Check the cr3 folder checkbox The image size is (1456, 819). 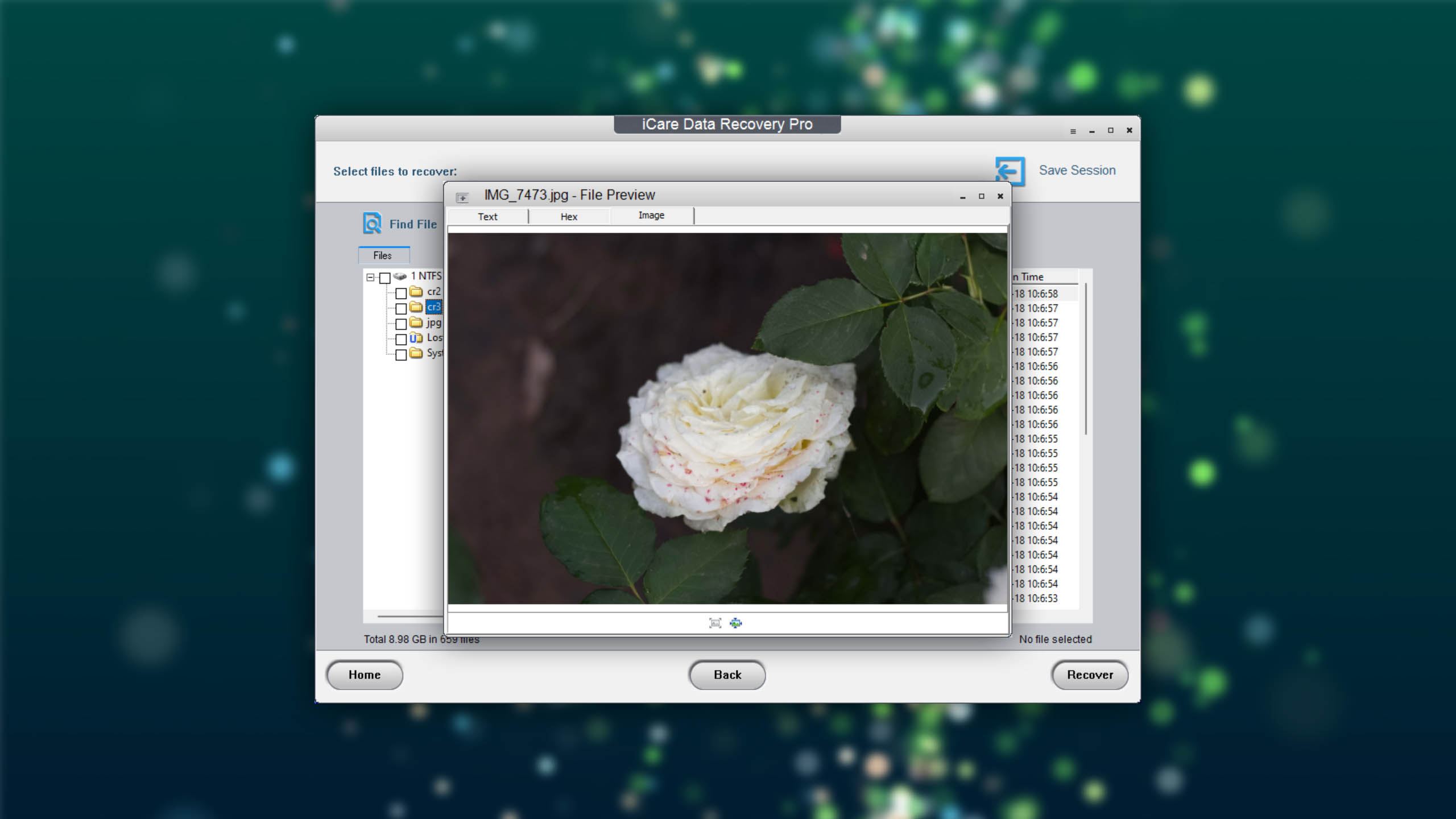pyautogui.click(x=401, y=308)
